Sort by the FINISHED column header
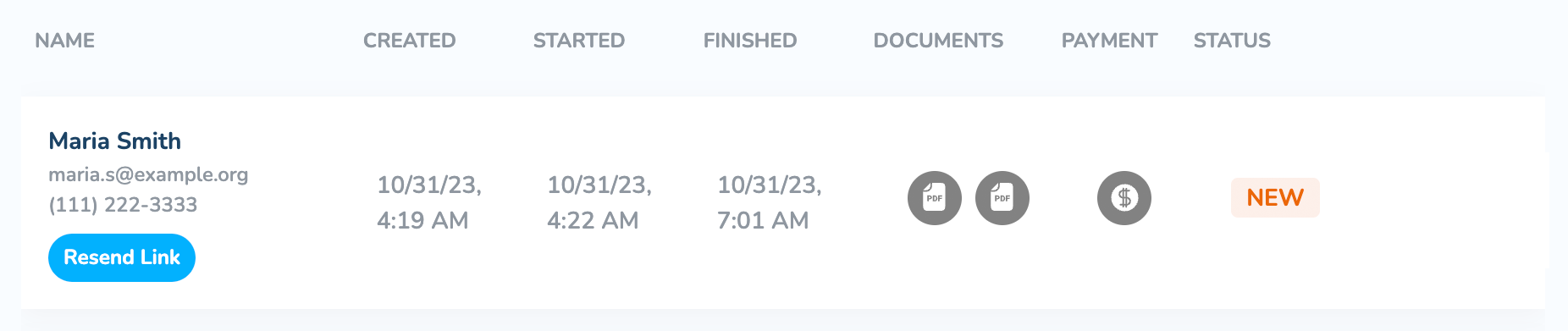This screenshot has width=1568, height=331. pos(750,40)
